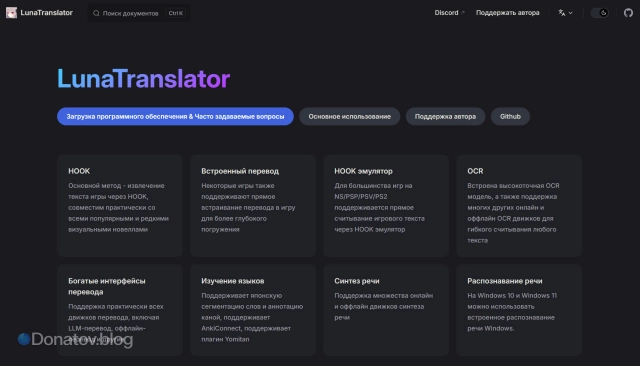Click the LunaTranslator site title in the header

(x=47, y=13)
